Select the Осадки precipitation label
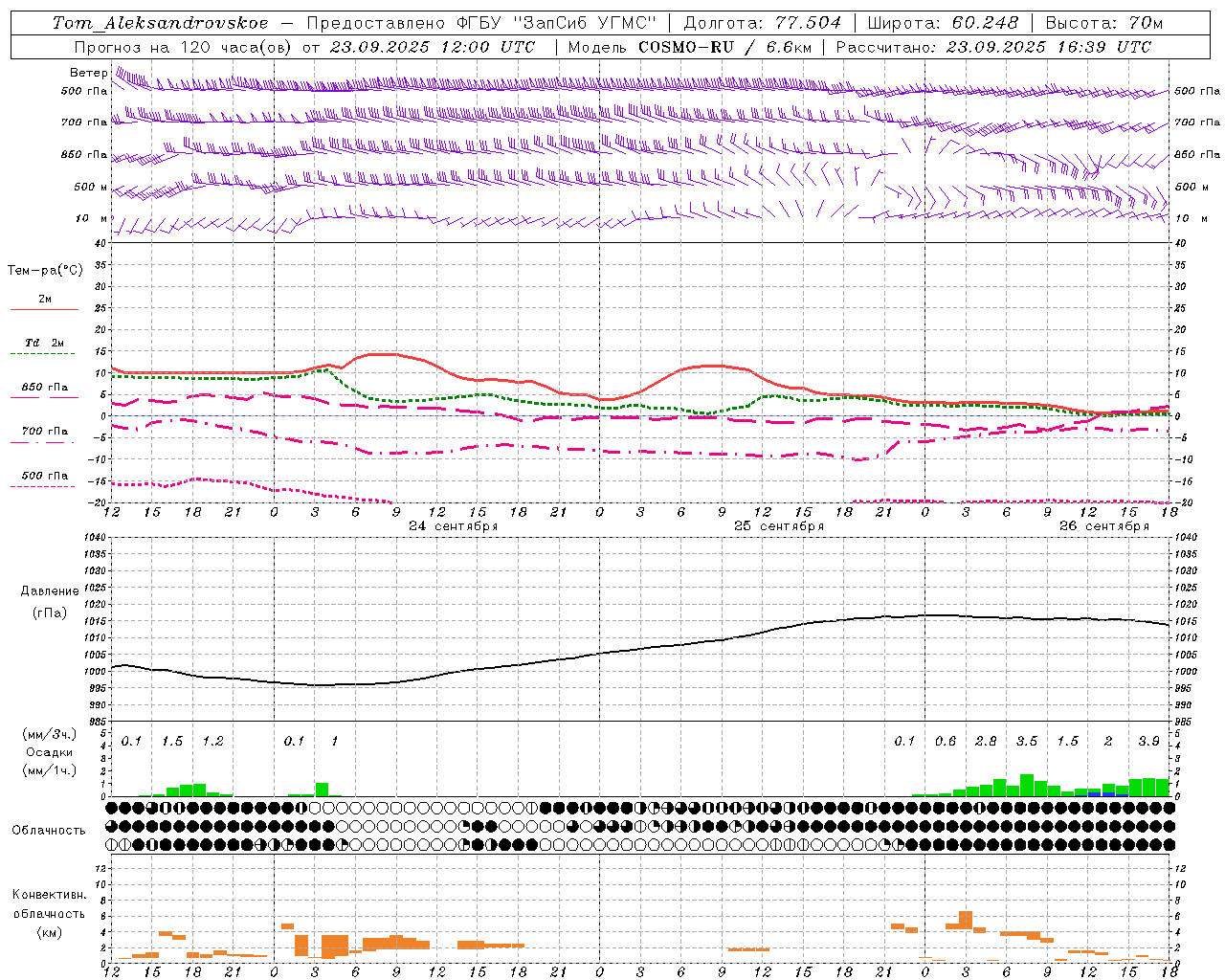This screenshot has width=1225, height=980. point(50,752)
